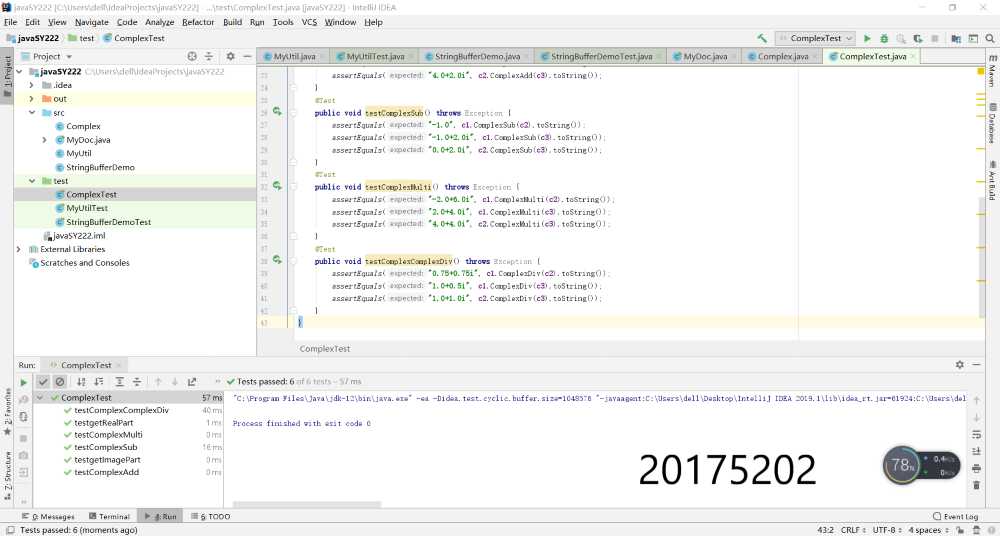Expand all test results icon
Screen dimensions: 1000x536
point(119,382)
